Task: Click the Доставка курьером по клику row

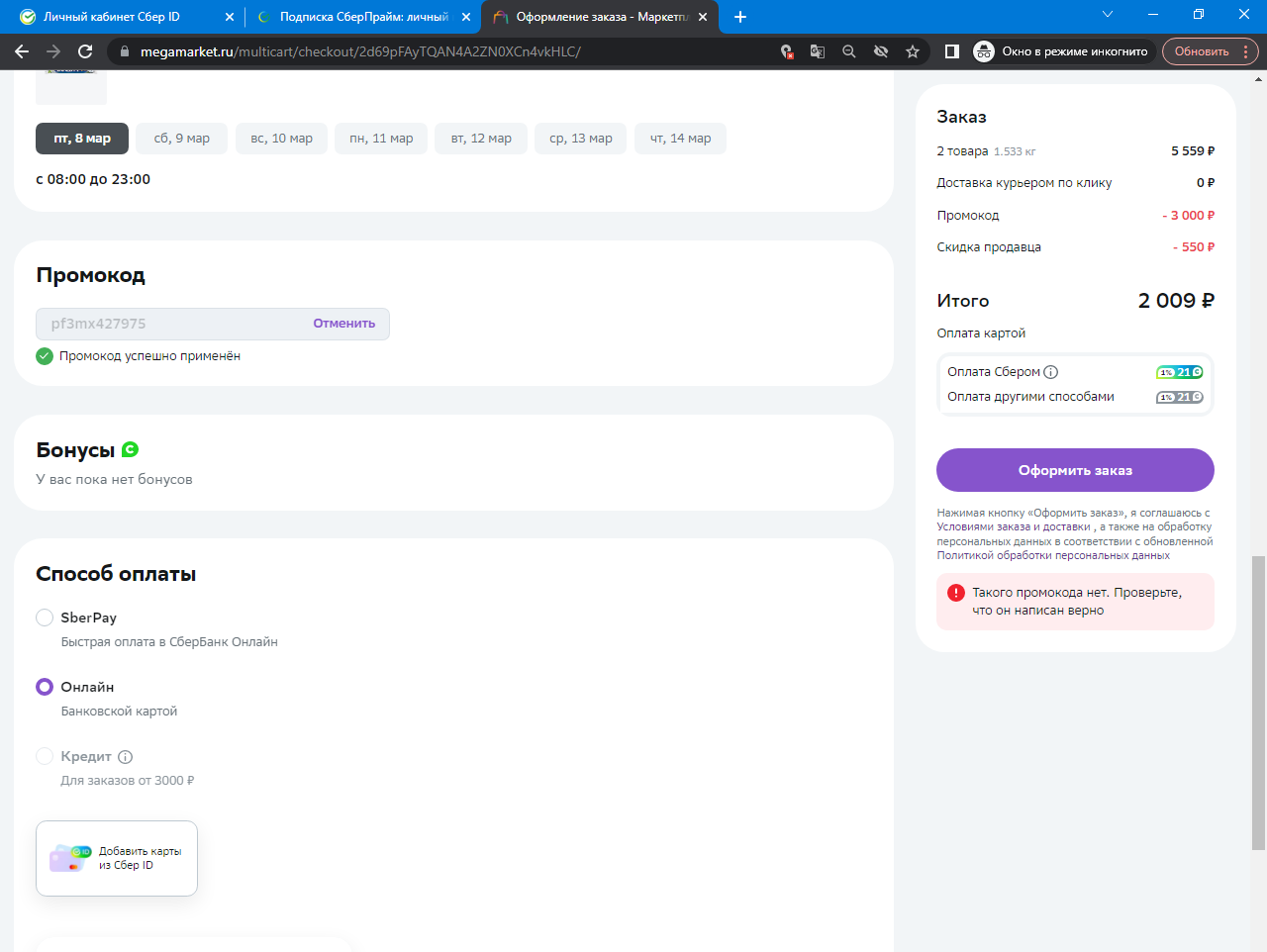Action: point(1075,183)
